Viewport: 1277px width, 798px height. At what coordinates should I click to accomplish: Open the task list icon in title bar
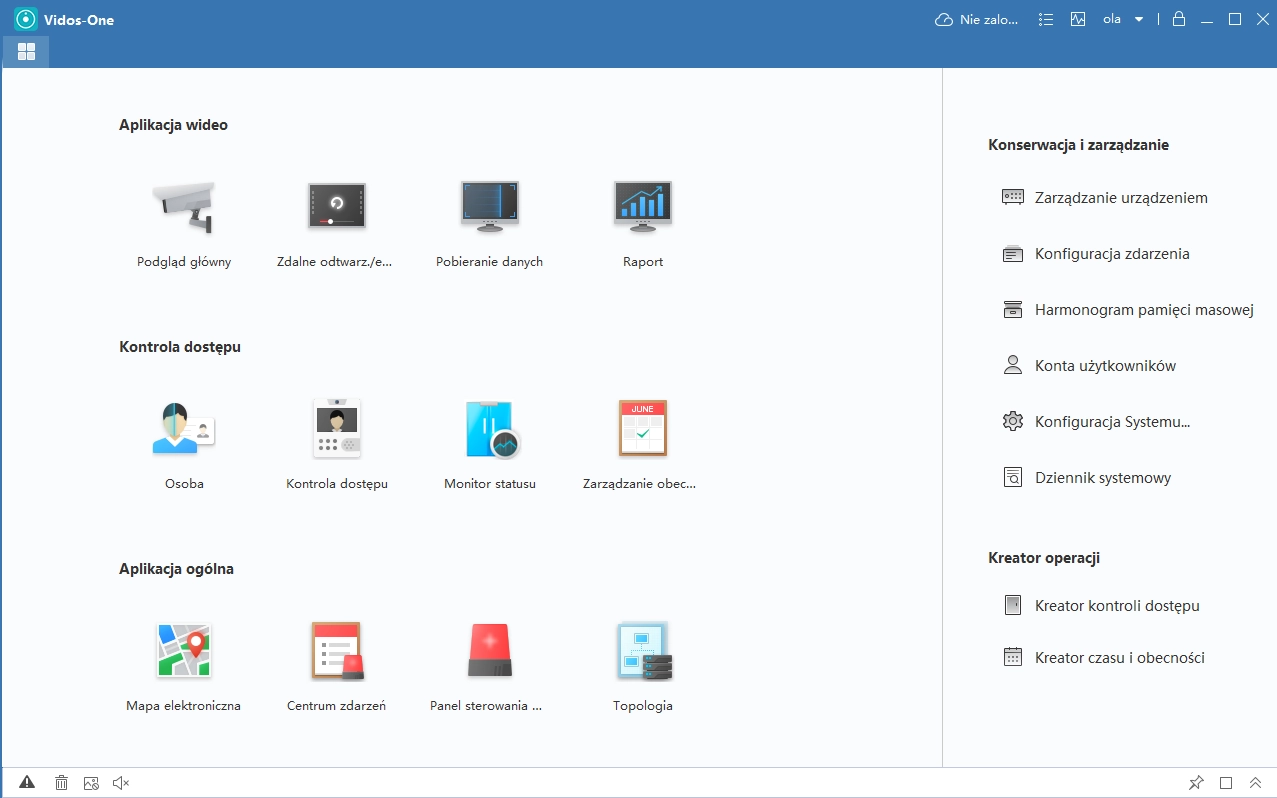pyautogui.click(x=1046, y=19)
